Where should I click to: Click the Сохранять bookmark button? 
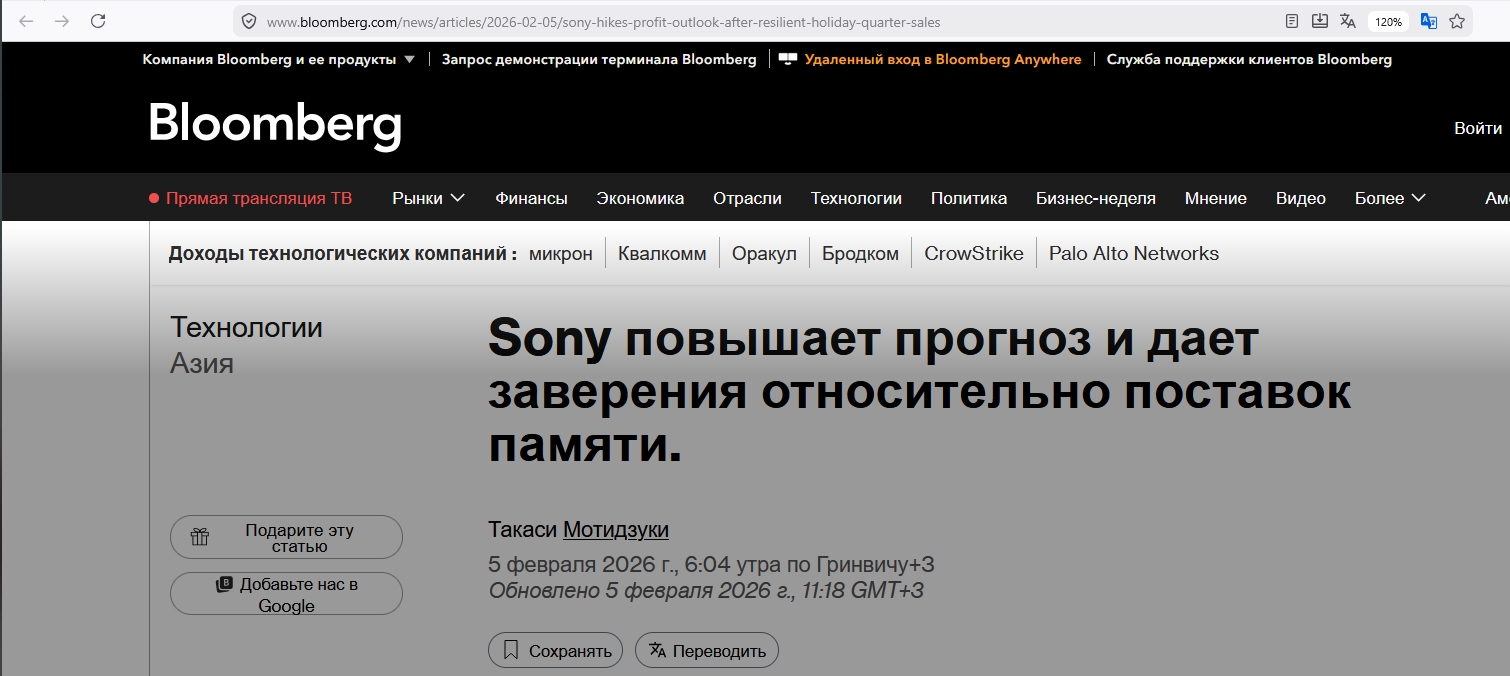[x=555, y=651]
